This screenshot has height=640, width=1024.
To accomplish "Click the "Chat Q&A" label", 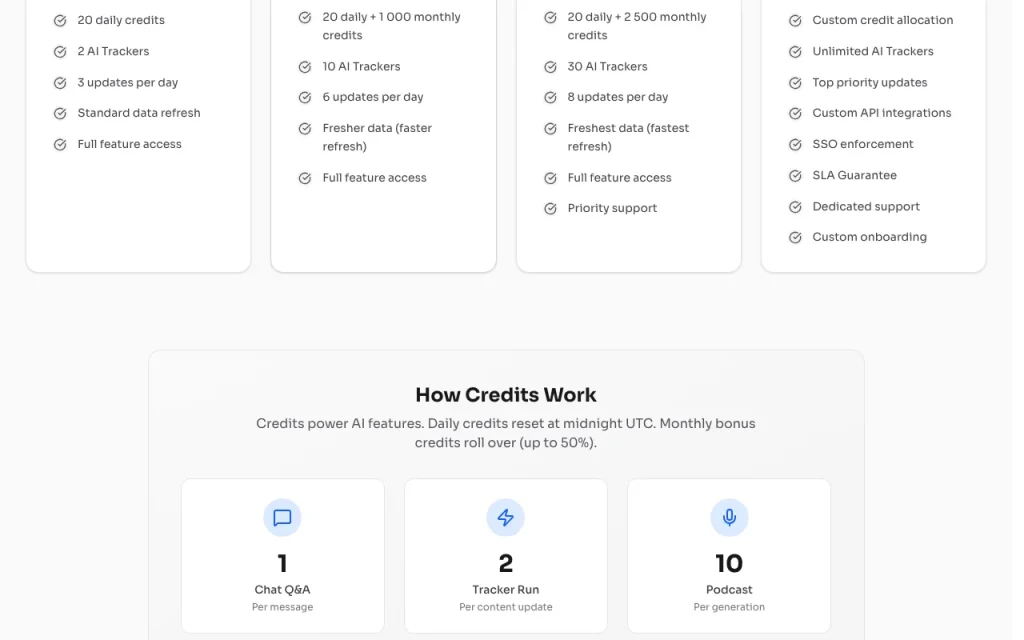I will pyautogui.click(x=282, y=590).
